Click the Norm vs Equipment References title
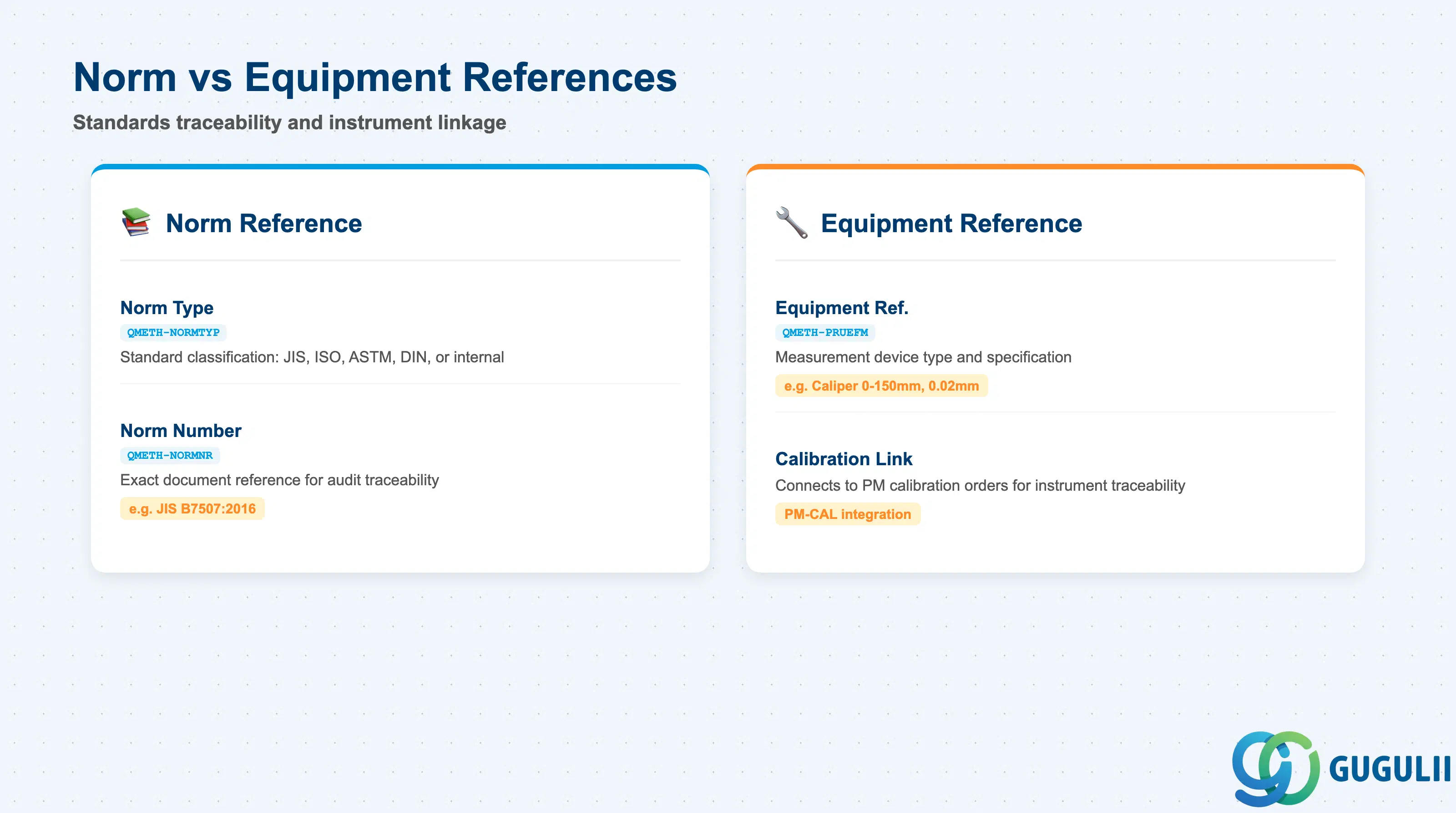The height and width of the screenshot is (813, 1456). coord(375,77)
